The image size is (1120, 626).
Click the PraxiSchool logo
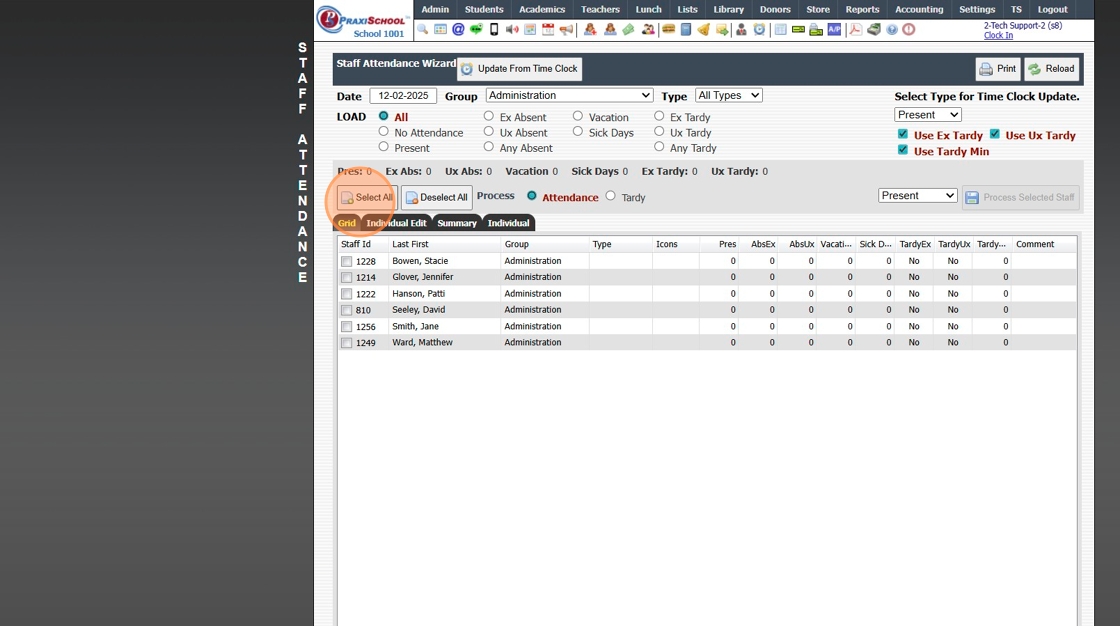point(363,22)
